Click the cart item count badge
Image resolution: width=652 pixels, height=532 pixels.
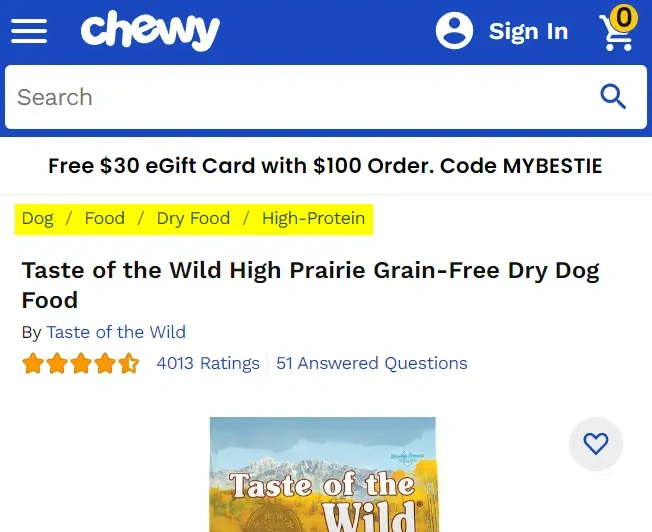(x=623, y=17)
